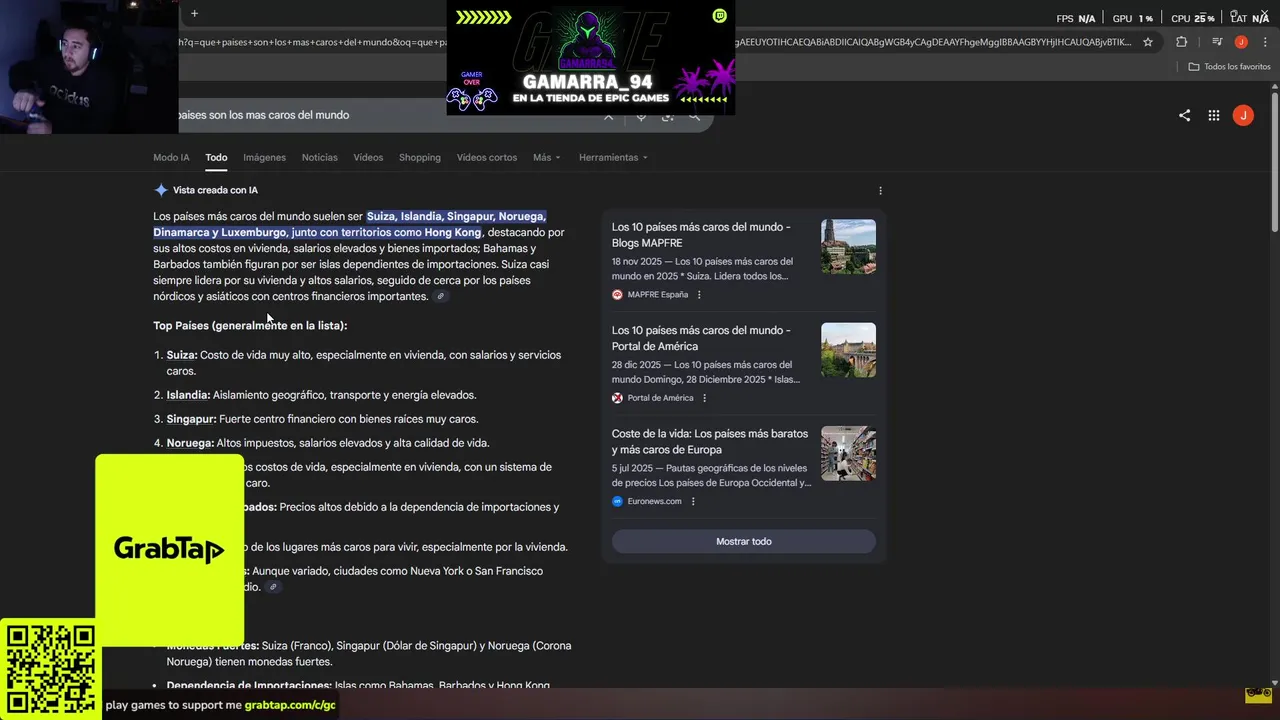The width and height of the screenshot is (1280, 720).
Task: Click the Islandia link in the list
Action: 188,395
